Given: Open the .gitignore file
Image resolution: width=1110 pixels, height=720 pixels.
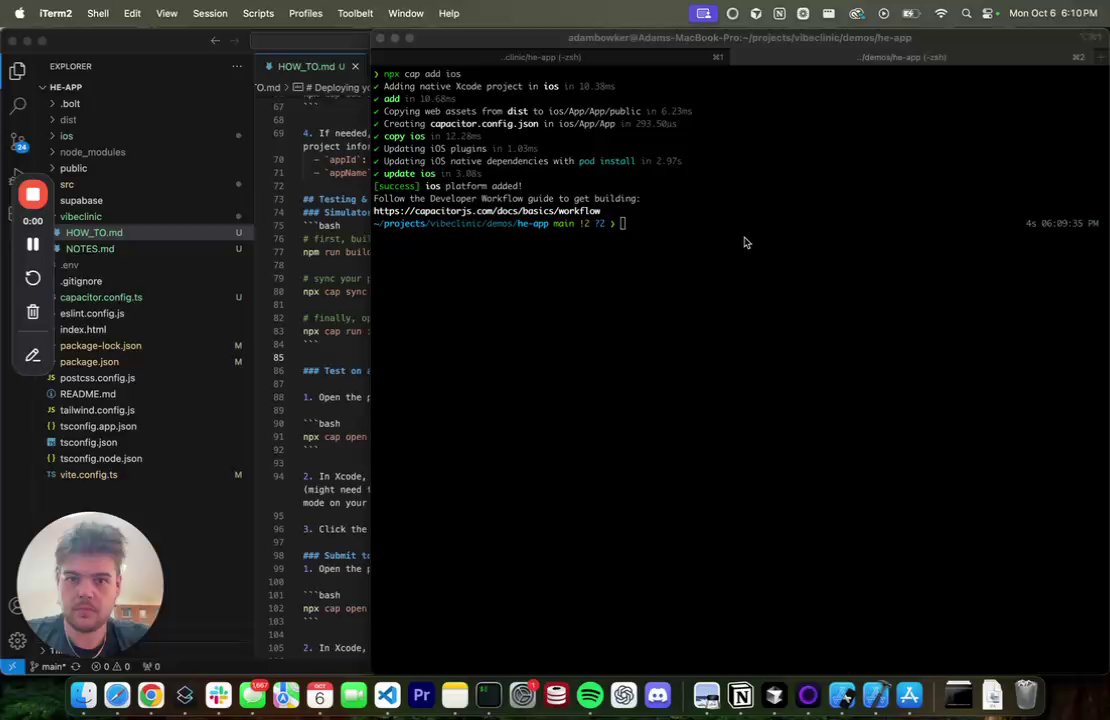Looking at the screenshot, I should [81, 281].
